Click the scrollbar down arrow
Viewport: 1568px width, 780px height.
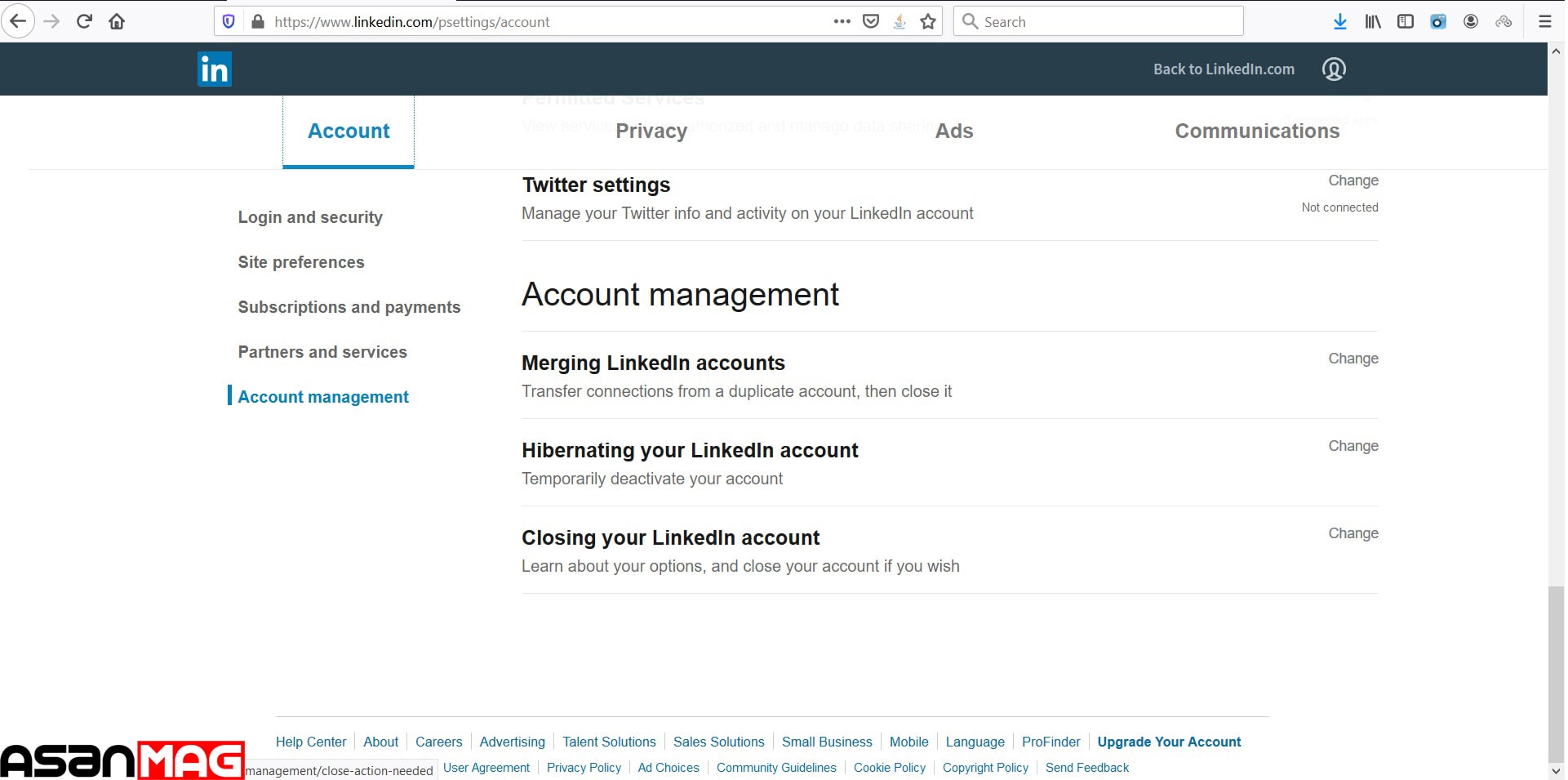pos(1557,770)
